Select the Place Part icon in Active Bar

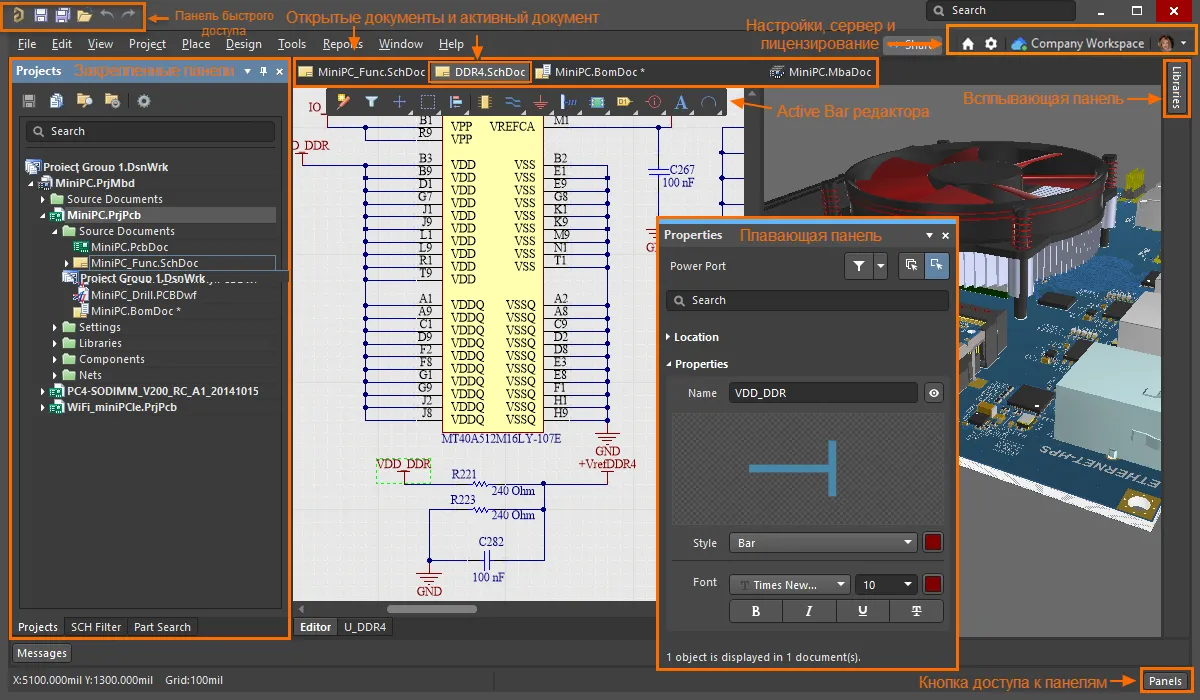pyautogui.click(x=485, y=102)
